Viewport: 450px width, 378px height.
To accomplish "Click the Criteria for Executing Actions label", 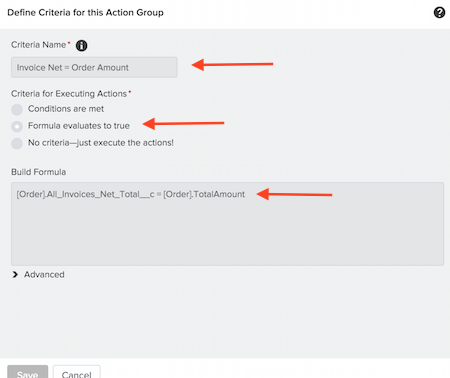I will coord(69,94).
